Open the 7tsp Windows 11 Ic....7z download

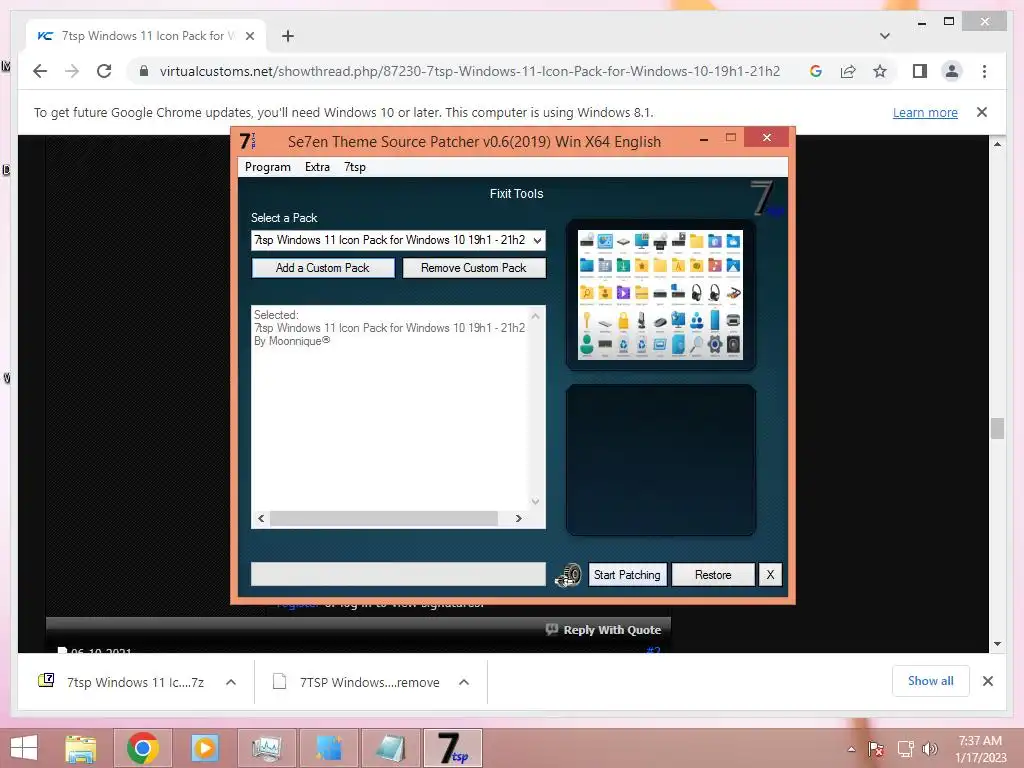(x=121, y=682)
